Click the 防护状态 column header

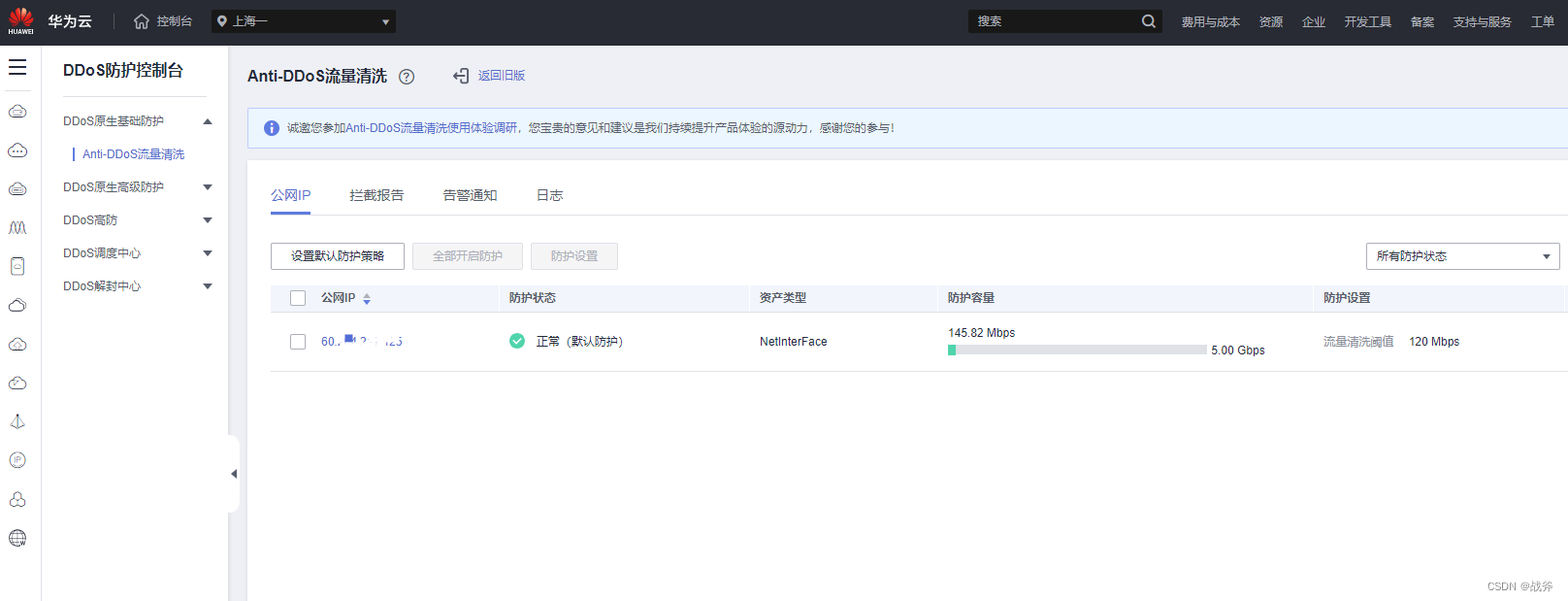pyautogui.click(x=533, y=298)
